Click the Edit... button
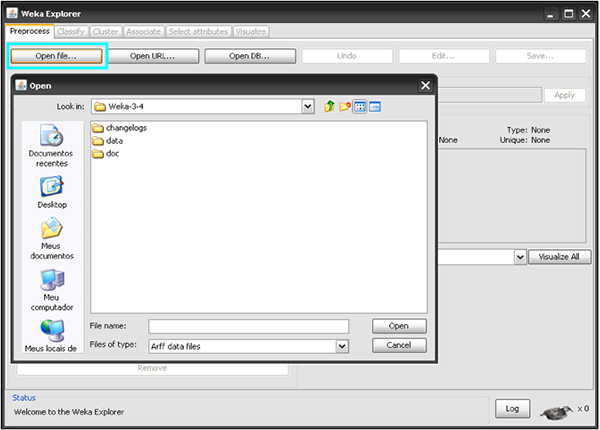Viewport: 600px width, 430px height. pyautogui.click(x=443, y=56)
